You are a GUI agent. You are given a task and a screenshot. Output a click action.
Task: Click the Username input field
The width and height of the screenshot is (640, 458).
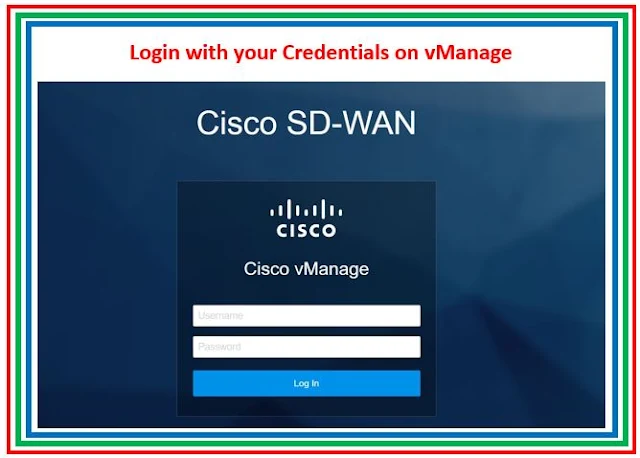[307, 316]
